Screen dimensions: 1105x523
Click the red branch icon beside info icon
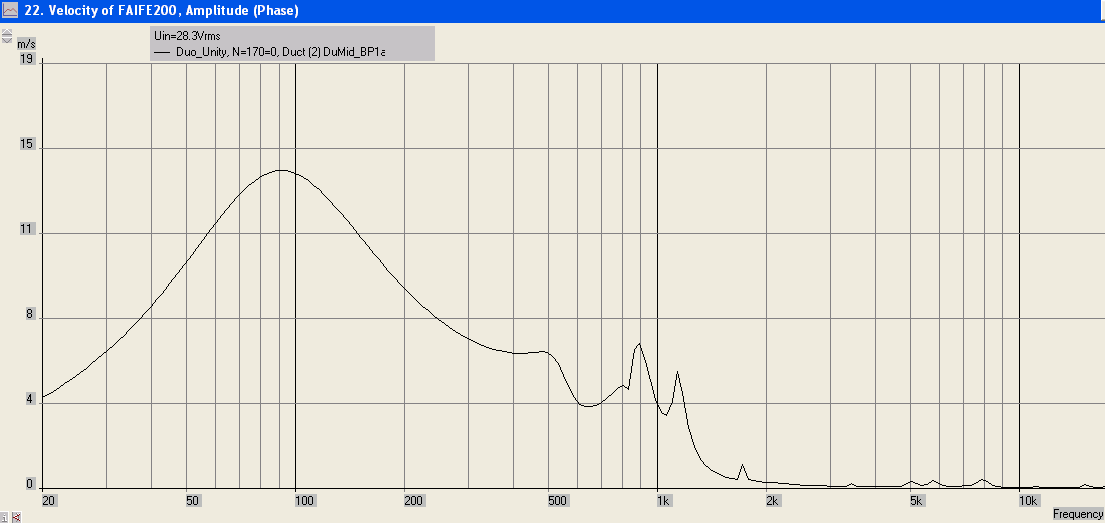pos(16,517)
